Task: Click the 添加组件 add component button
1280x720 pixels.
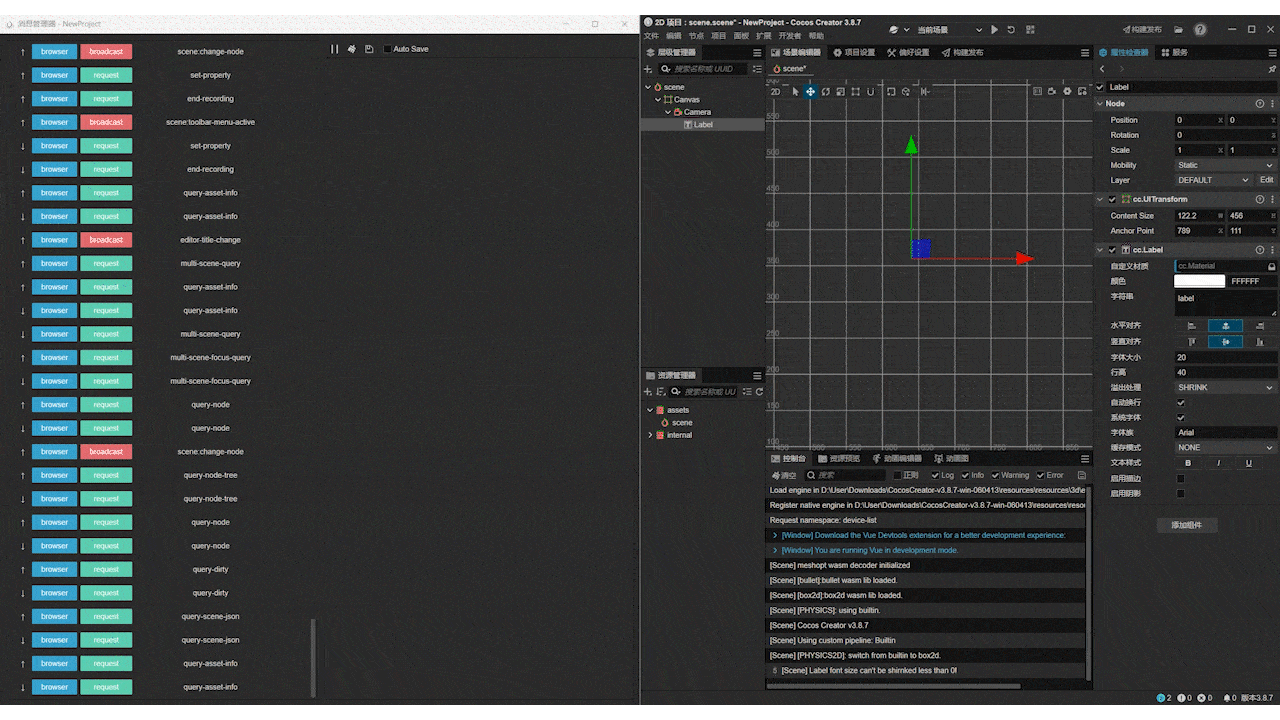Action: click(x=1187, y=525)
